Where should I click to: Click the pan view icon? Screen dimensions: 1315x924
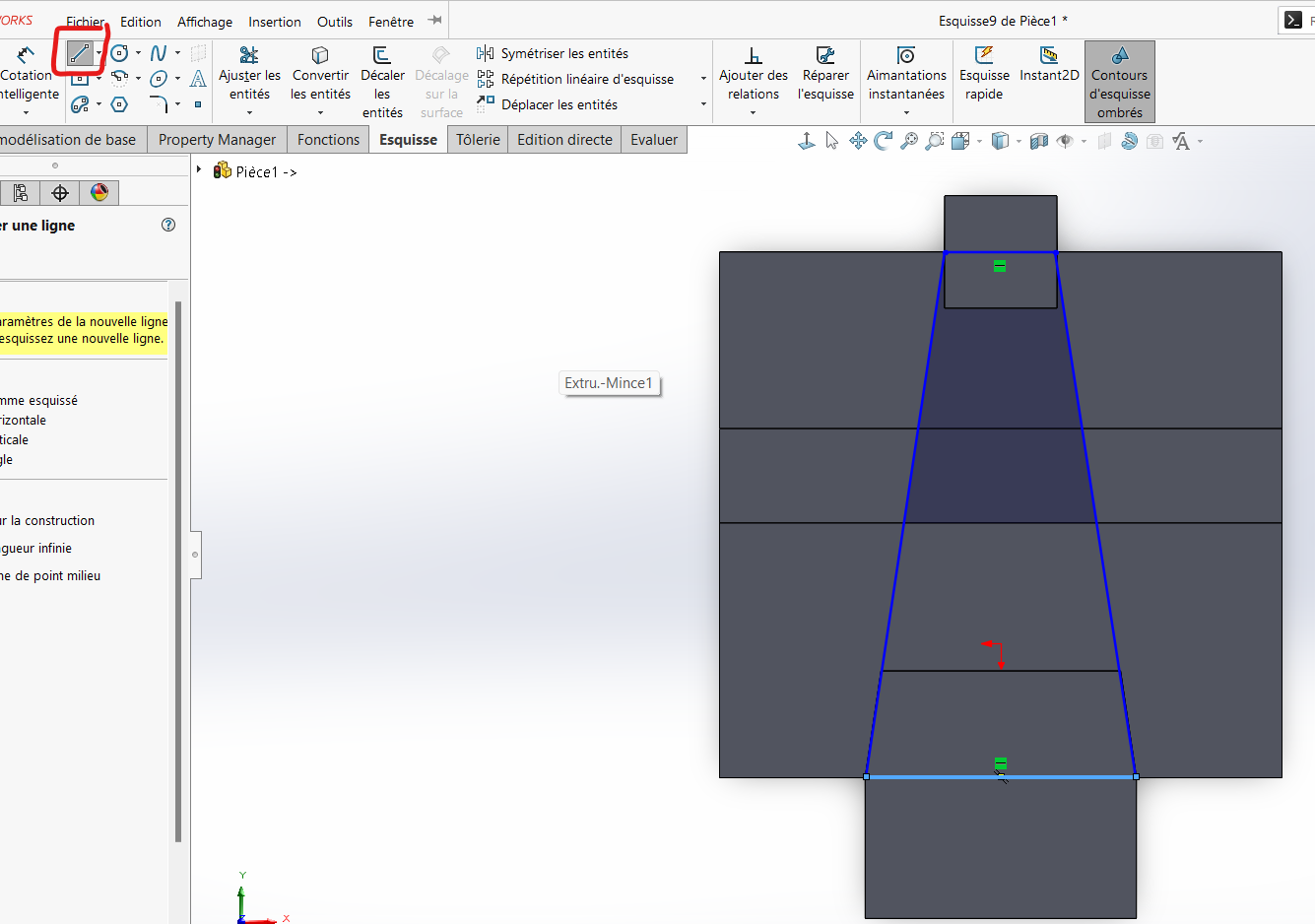click(858, 141)
